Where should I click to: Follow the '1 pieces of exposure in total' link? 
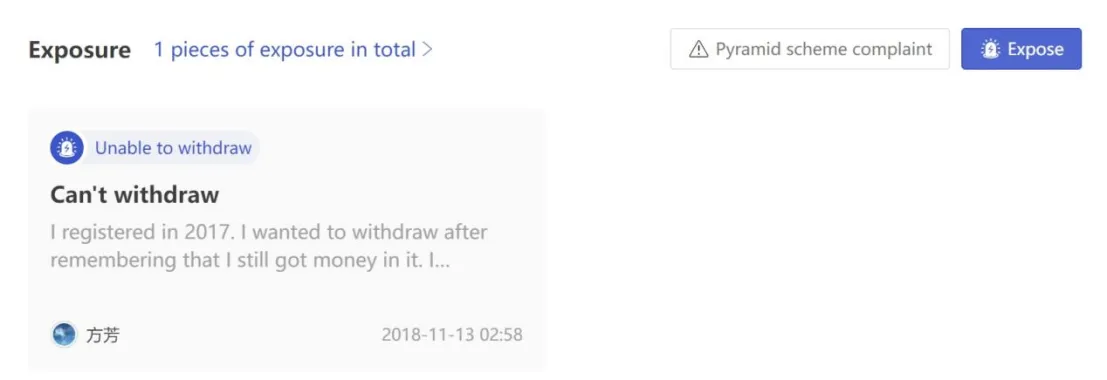[294, 50]
